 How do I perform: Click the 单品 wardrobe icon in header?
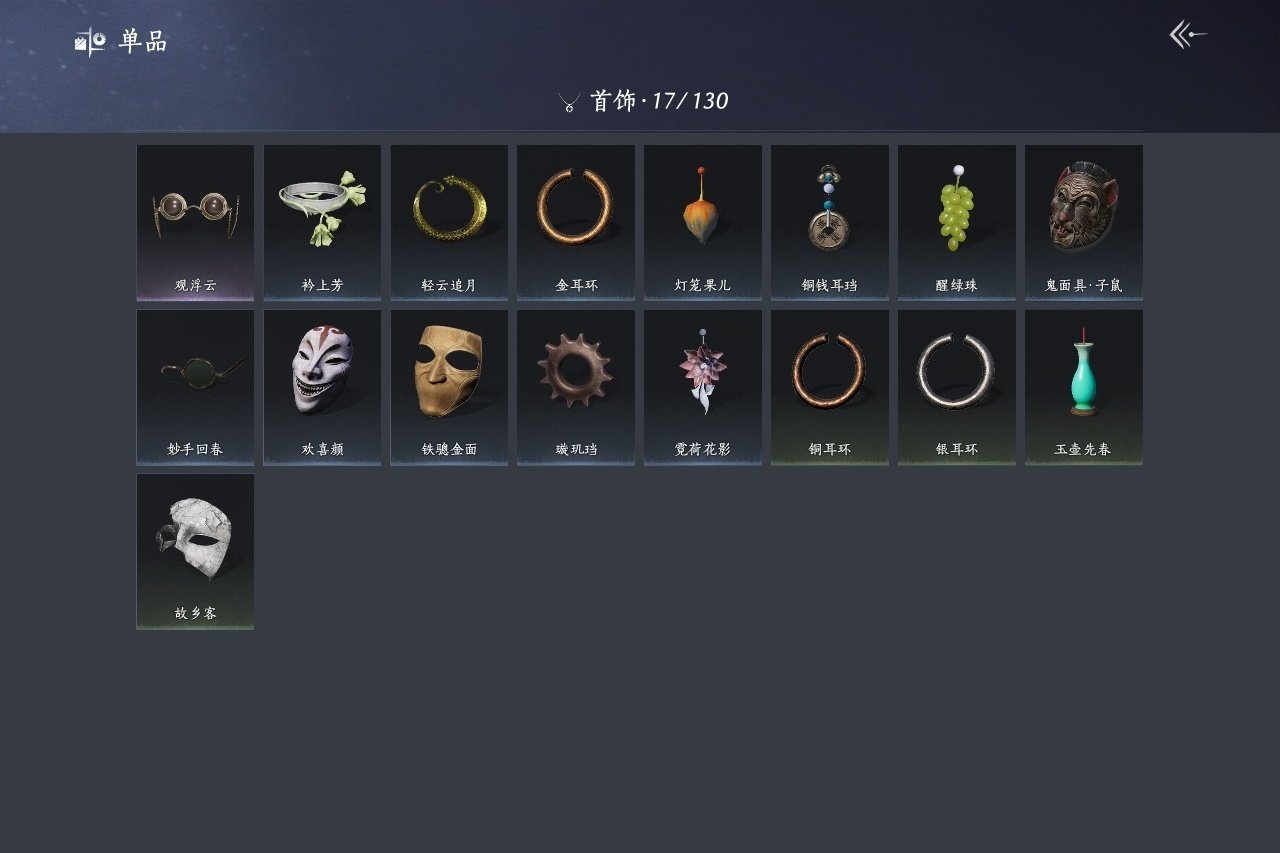click(90, 41)
